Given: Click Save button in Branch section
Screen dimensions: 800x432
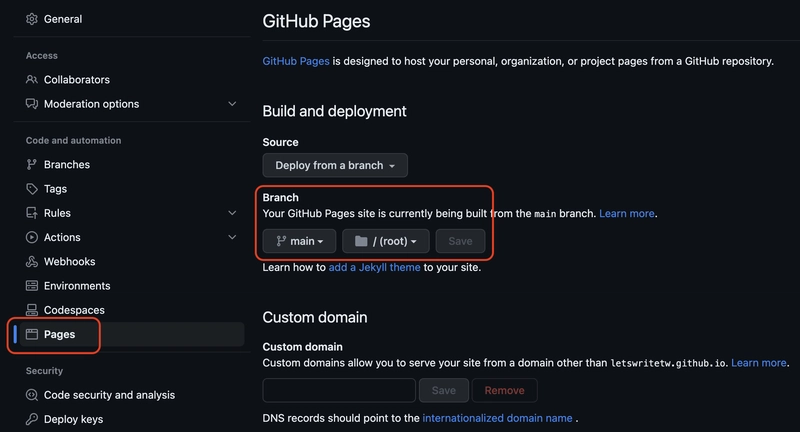Looking at the screenshot, I should (460, 241).
